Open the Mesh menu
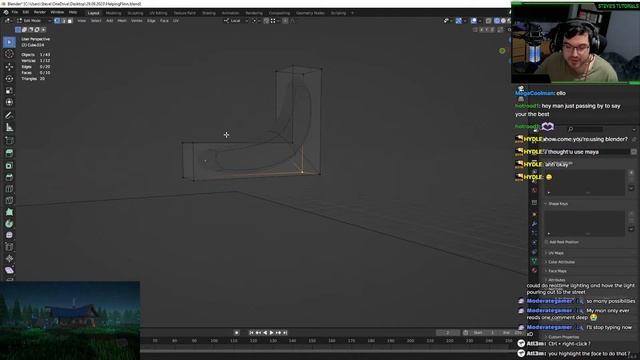Image resolution: width=640 pixels, height=360 pixels. point(122,20)
